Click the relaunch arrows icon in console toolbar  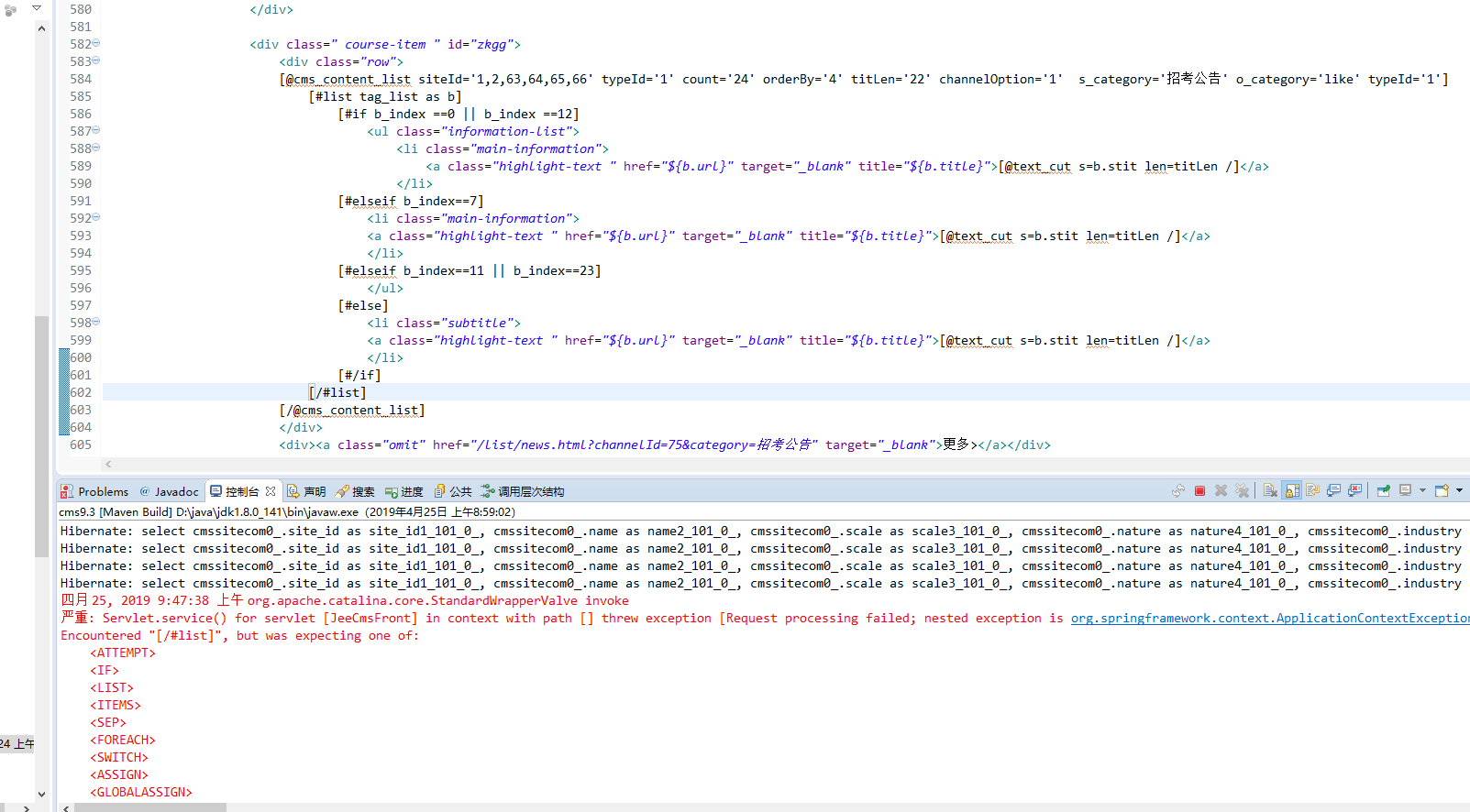pyautogui.click(x=1178, y=491)
